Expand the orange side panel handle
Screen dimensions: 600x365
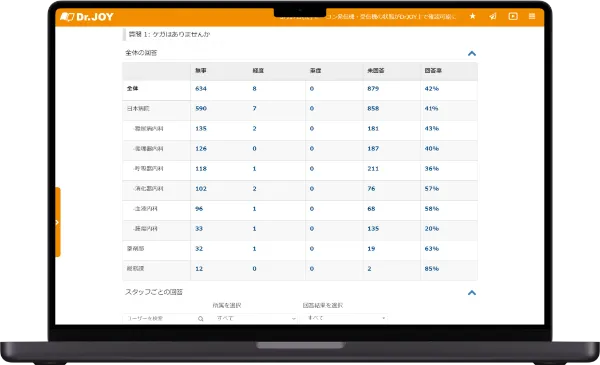pyautogui.click(x=57, y=222)
